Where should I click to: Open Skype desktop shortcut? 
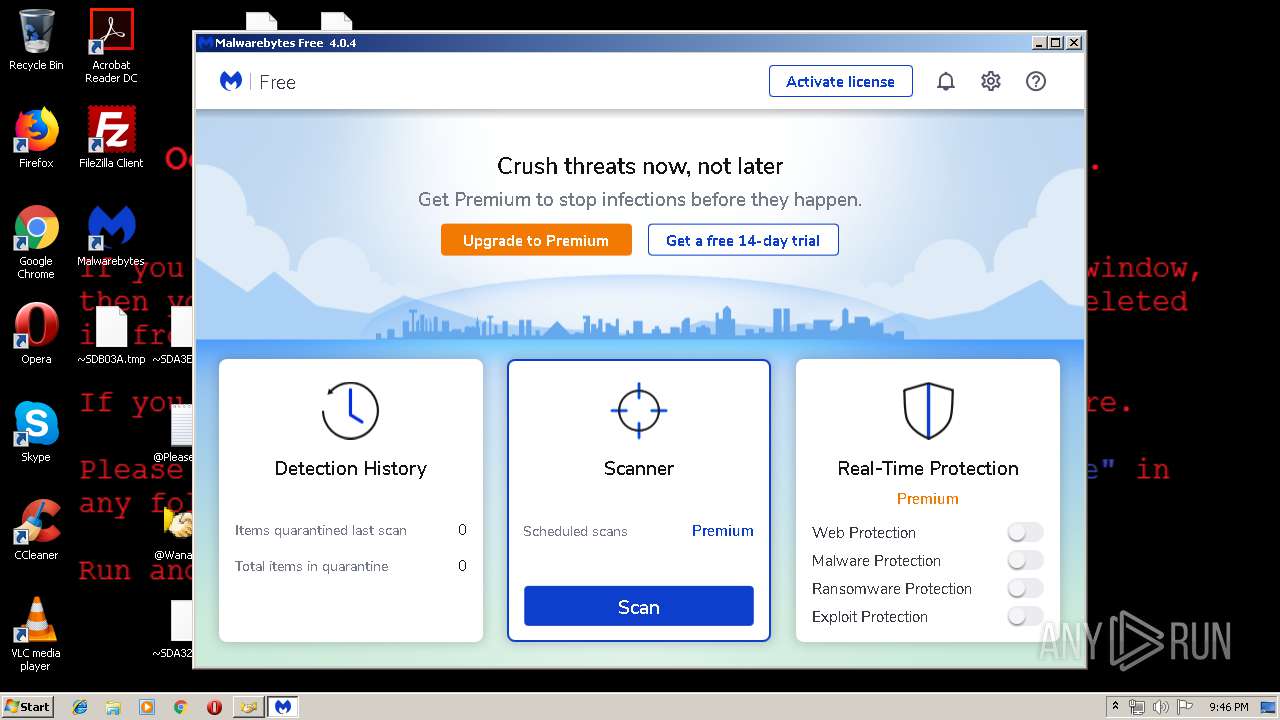click(36, 432)
